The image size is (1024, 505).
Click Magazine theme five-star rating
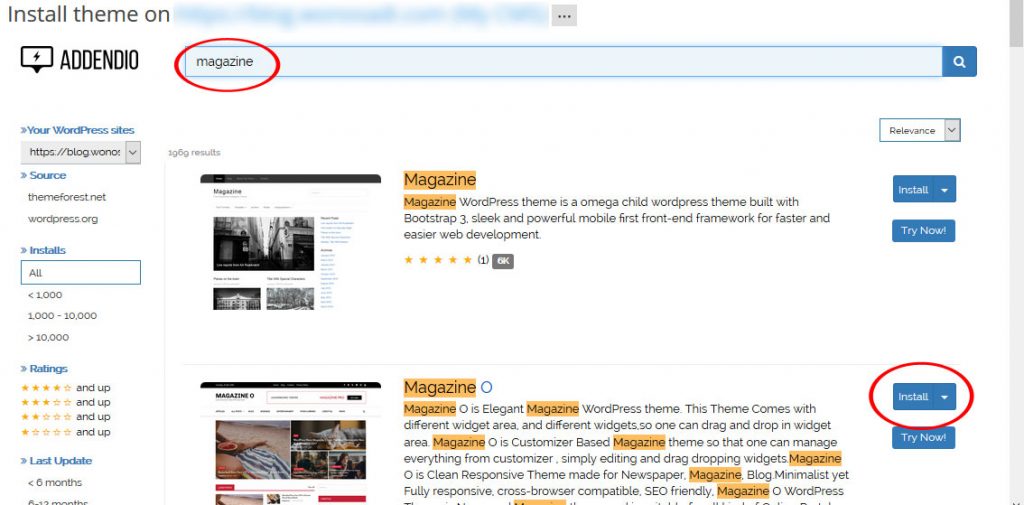438,260
